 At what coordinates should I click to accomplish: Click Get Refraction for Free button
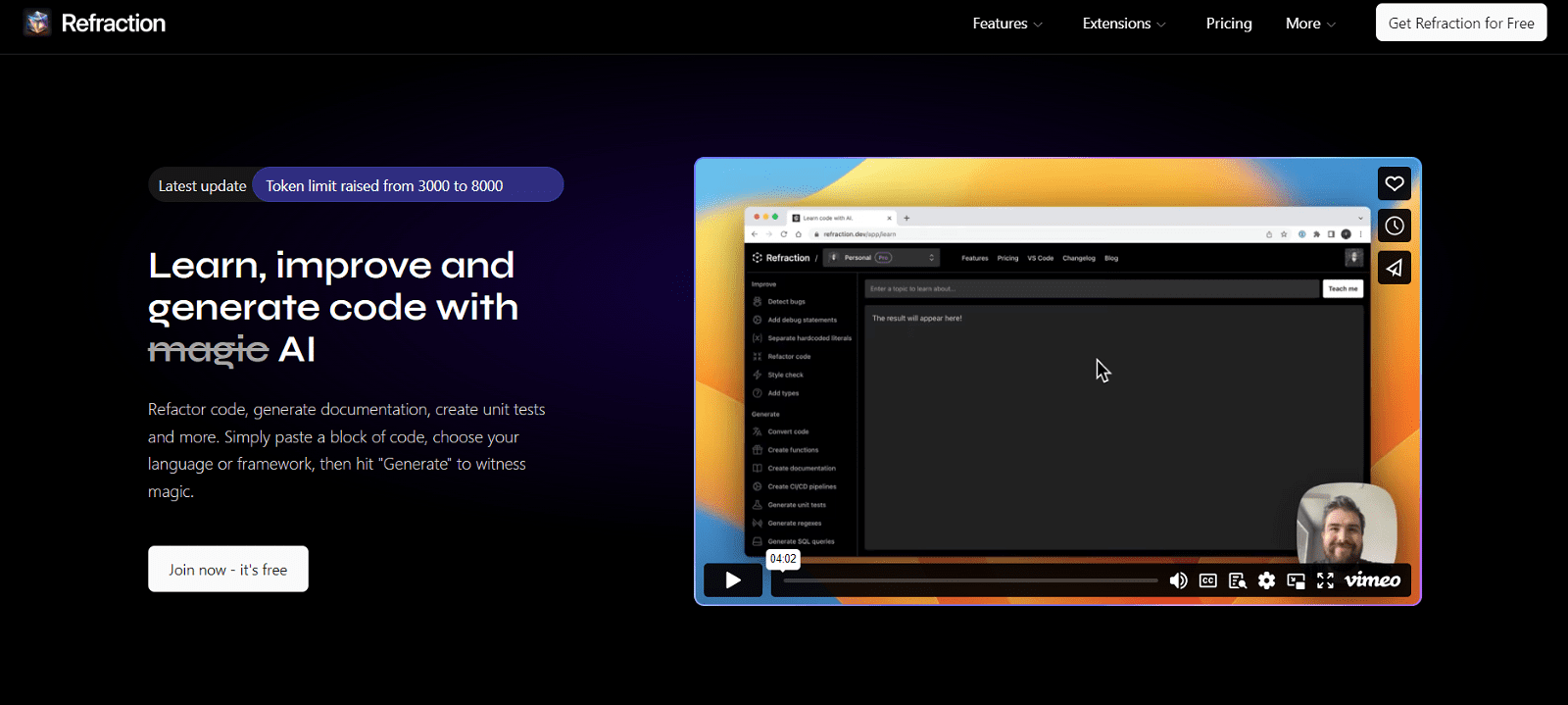tap(1461, 23)
